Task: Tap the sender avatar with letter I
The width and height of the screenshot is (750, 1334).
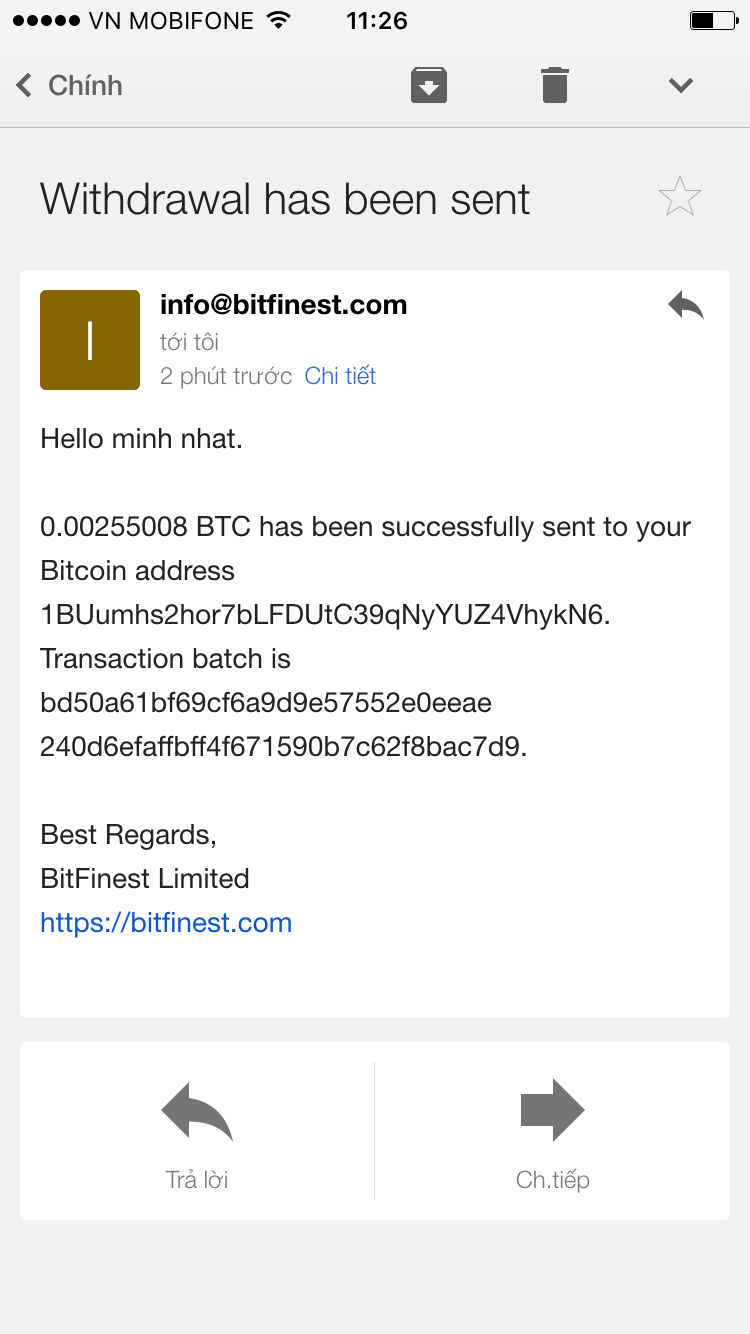Action: (90, 340)
